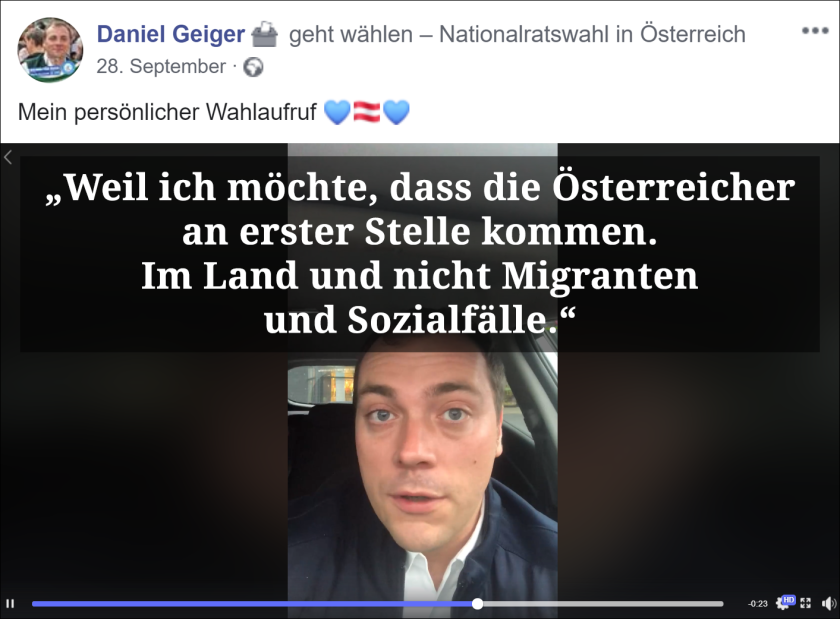
Task: Click the video progress slider handle
Action: [x=477, y=604]
